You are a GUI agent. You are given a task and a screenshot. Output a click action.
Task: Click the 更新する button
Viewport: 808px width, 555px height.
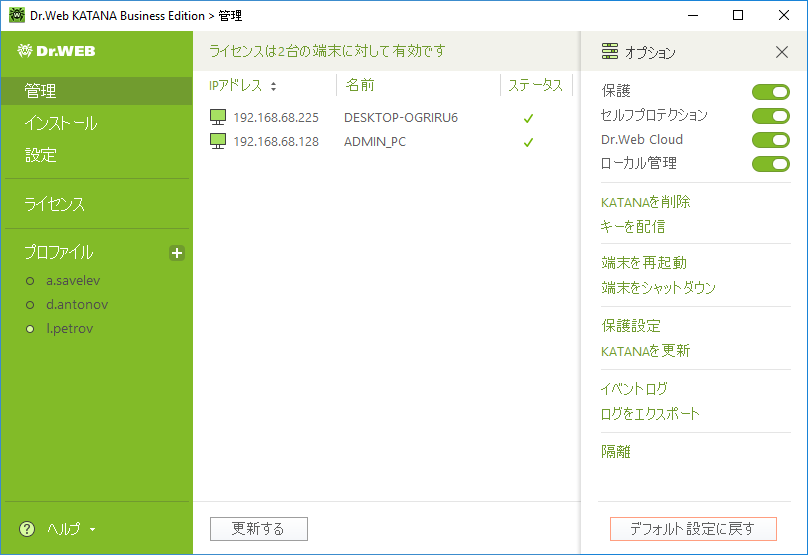pyautogui.click(x=259, y=529)
